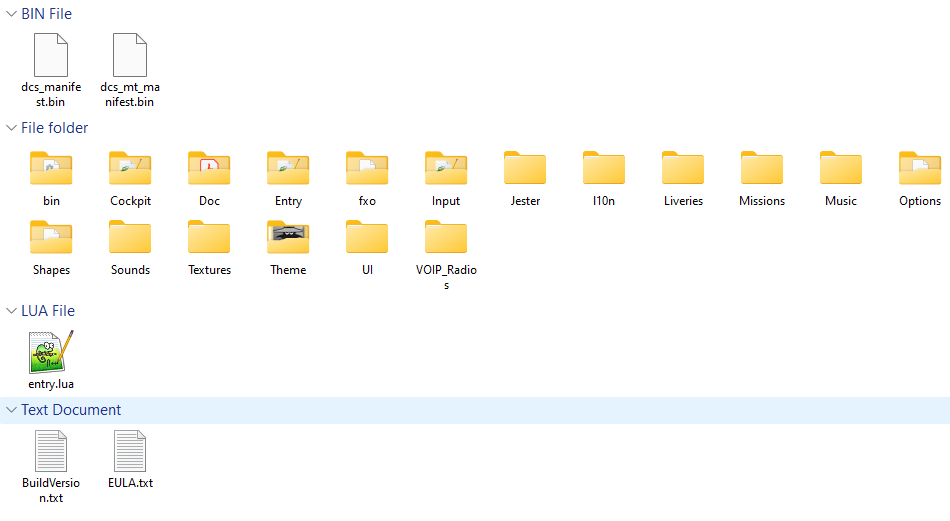Click the Textures folder name label

pyautogui.click(x=210, y=270)
